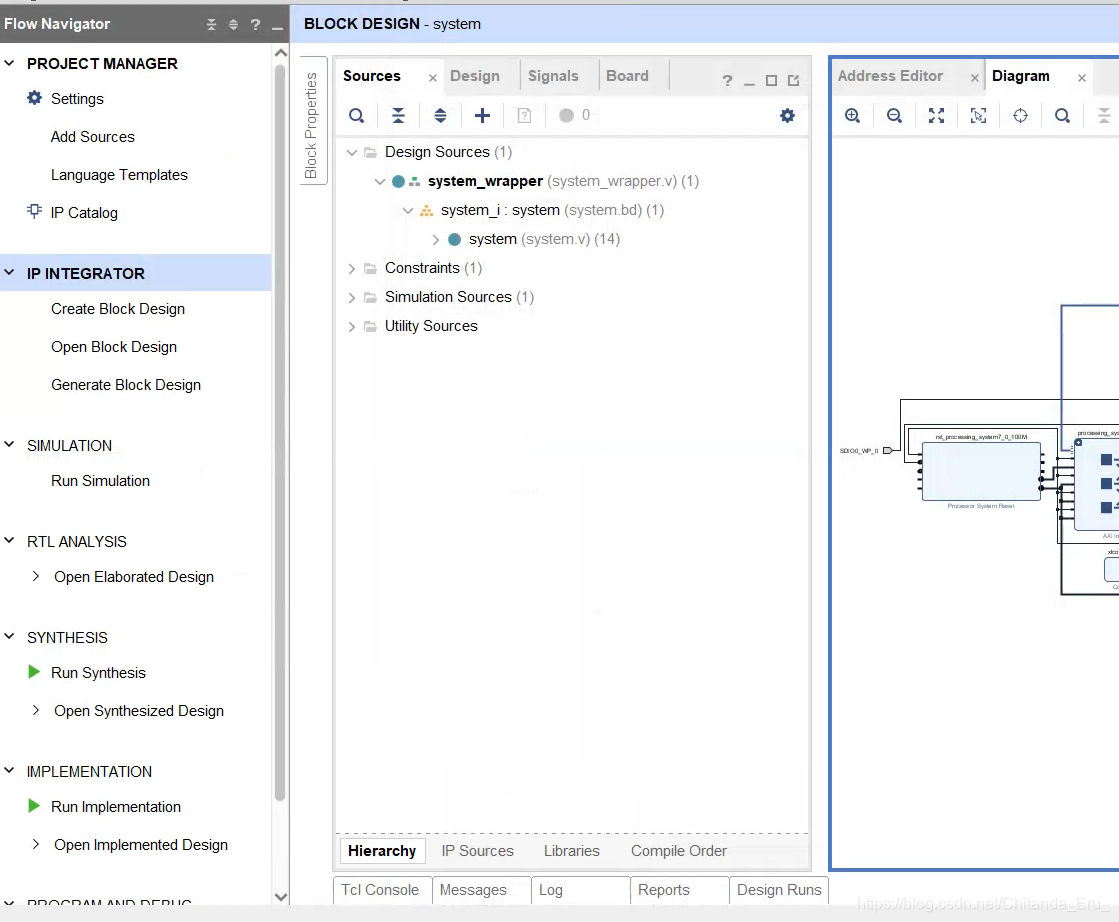The width and height of the screenshot is (1119, 922).
Task: Collapse all sources in Sources toolbar
Action: click(x=398, y=116)
